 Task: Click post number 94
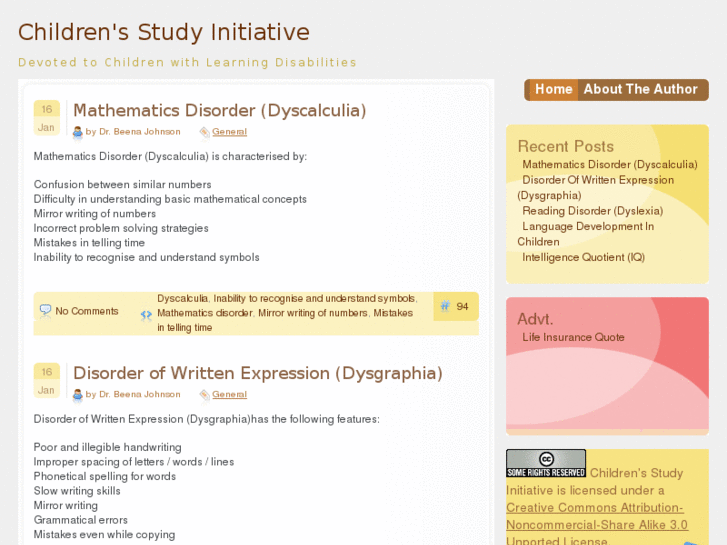click(x=462, y=307)
